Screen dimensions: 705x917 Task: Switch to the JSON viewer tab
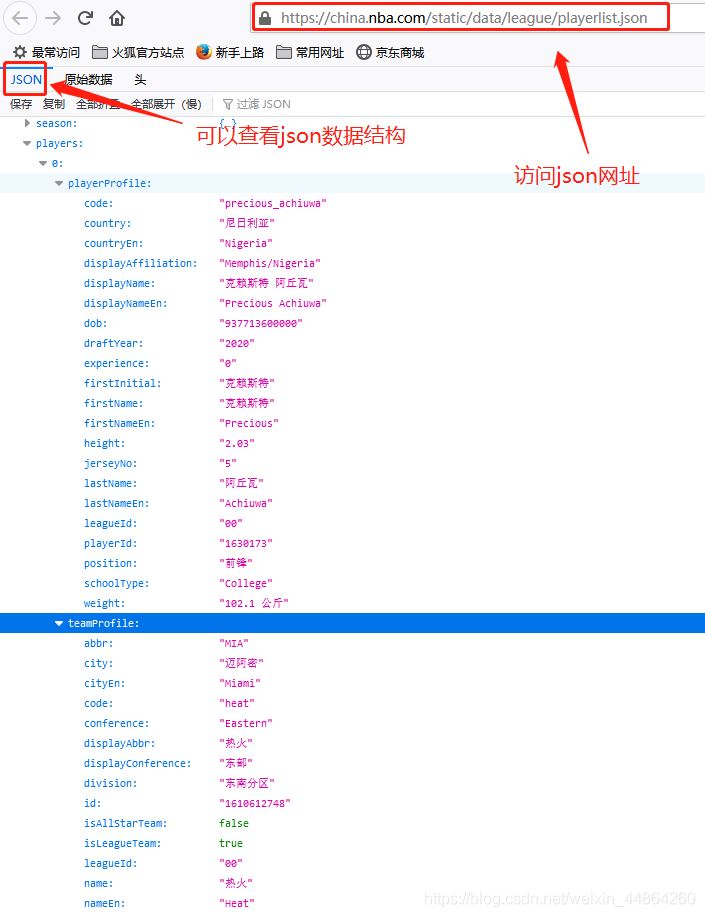(26, 80)
